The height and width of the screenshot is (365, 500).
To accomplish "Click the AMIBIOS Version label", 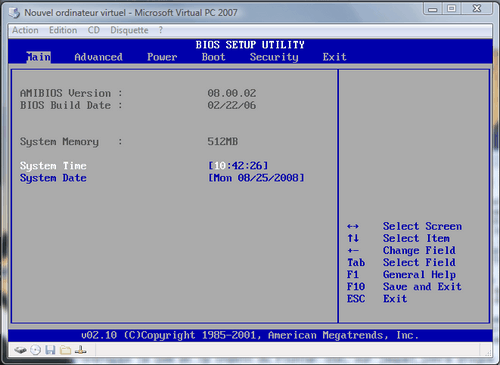I will coord(71,93).
